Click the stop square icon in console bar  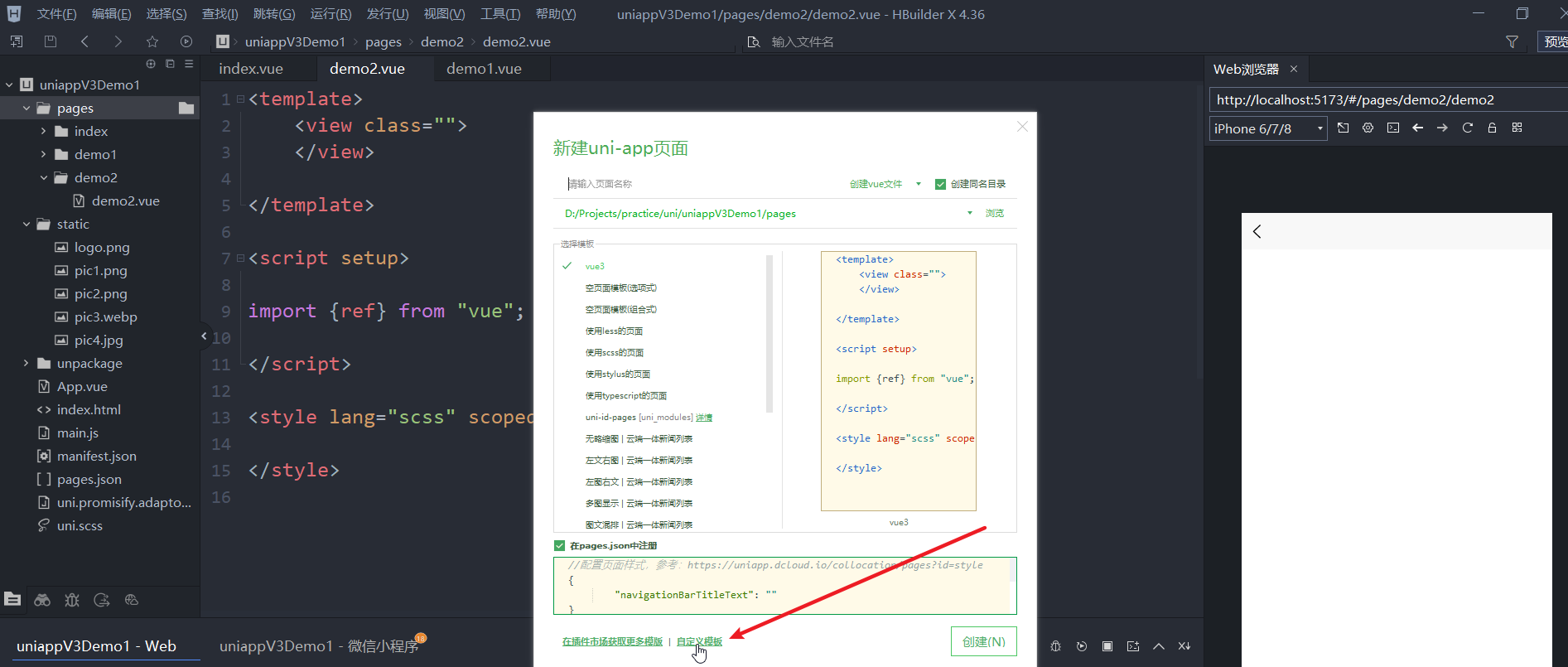[1107, 646]
